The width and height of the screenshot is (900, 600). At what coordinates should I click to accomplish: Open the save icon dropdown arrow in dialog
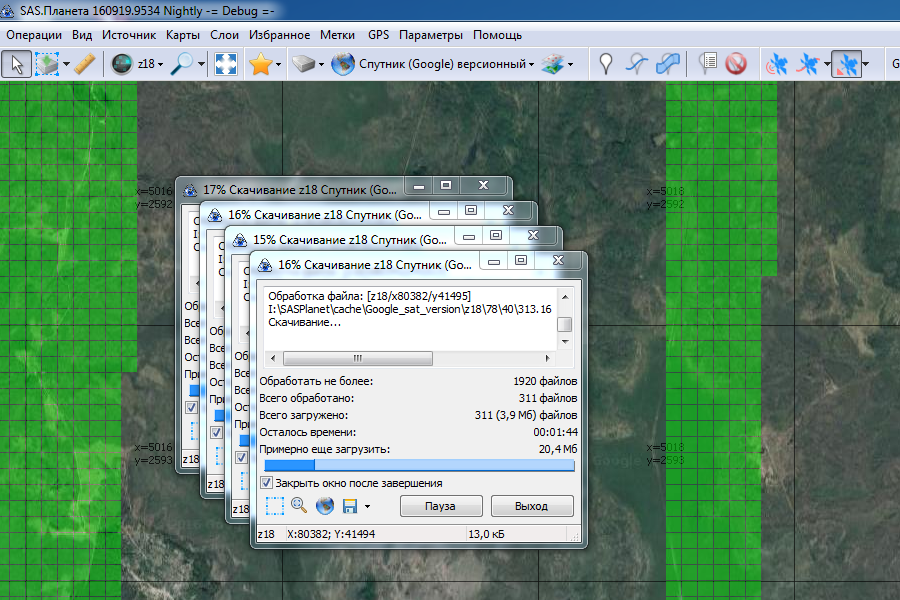click(x=367, y=507)
